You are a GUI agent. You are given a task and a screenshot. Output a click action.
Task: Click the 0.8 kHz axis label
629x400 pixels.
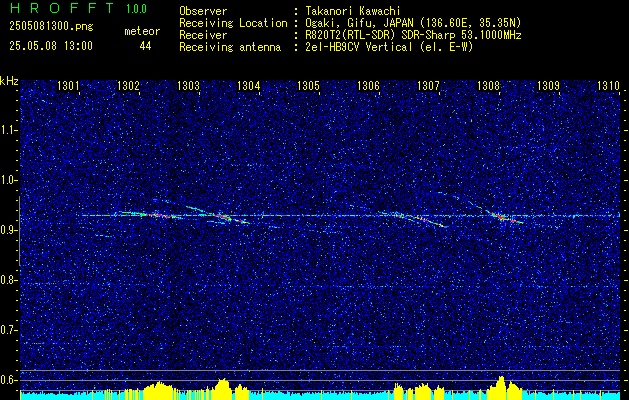click(x=10, y=280)
